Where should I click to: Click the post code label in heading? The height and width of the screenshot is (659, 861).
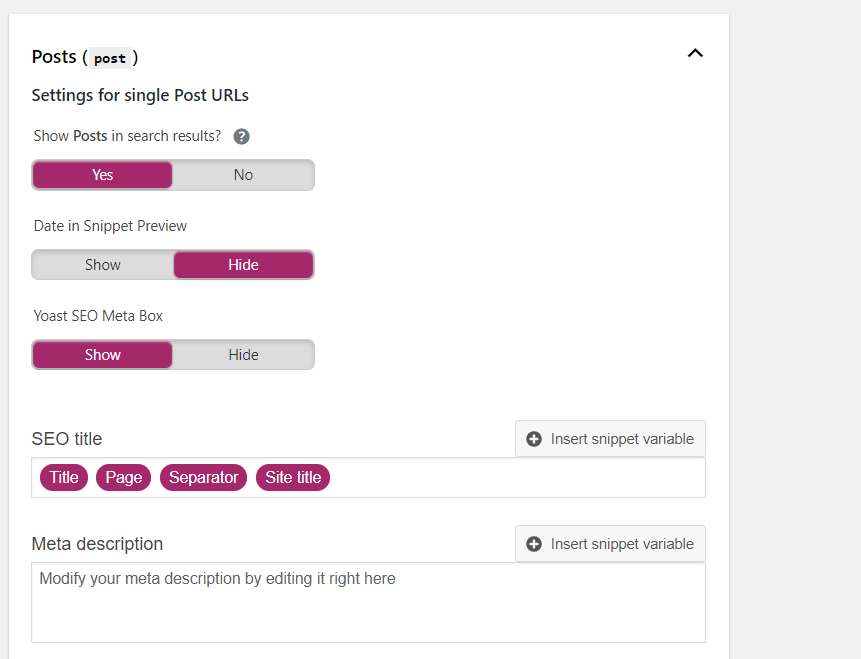click(x=110, y=58)
